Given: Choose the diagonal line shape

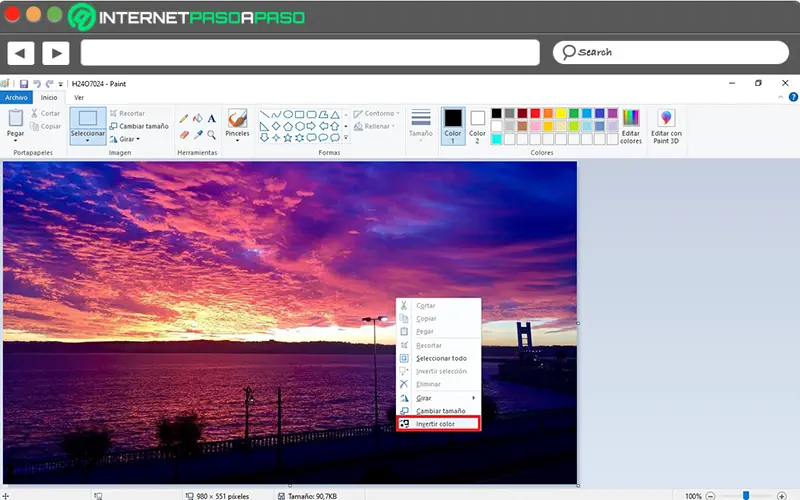Looking at the screenshot, I should 264,114.
